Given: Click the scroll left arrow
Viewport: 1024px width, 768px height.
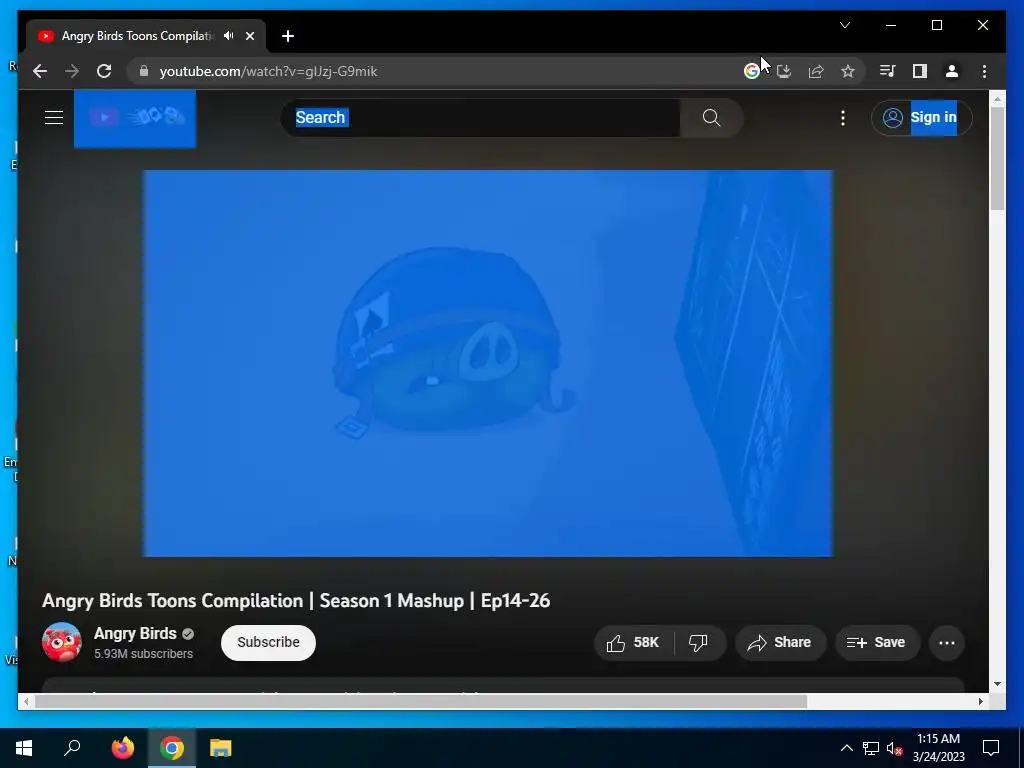Looking at the screenshot, I should tap(26, 701).
